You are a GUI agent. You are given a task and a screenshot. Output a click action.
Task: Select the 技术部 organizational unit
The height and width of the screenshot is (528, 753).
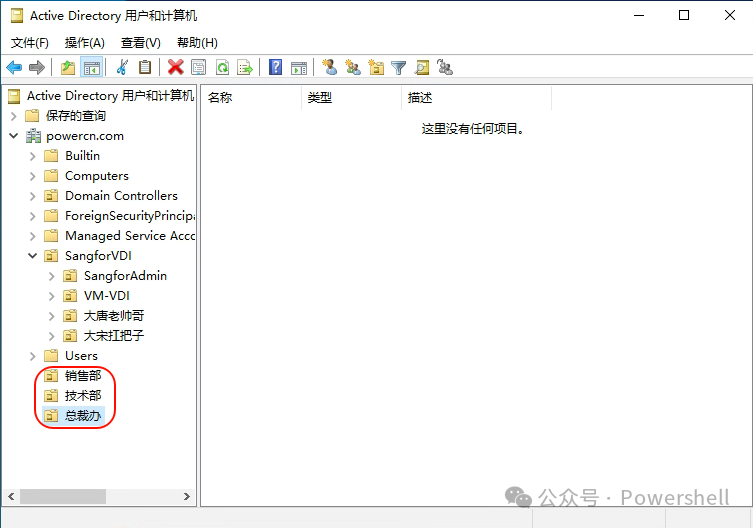pyautogui.click(x=83, y=396)
